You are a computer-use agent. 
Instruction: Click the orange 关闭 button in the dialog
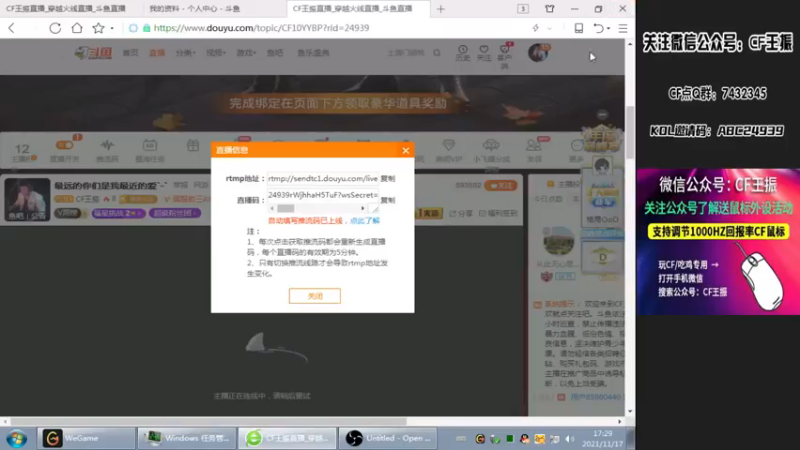315,296
